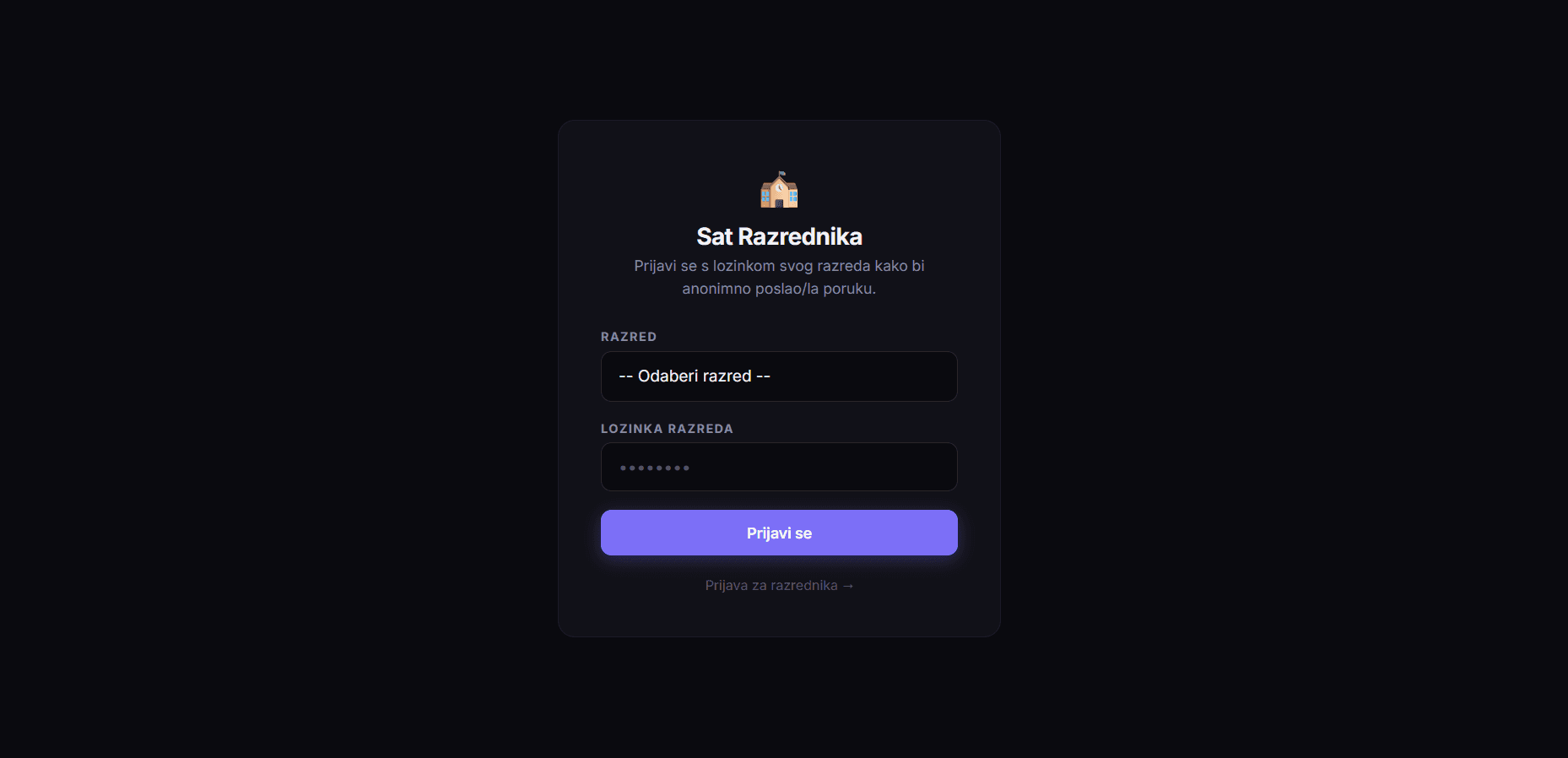Click the "anonimno poslao/la poruku" text line
The height and width of the screenshot is (758, 1568).
(779, 289)
